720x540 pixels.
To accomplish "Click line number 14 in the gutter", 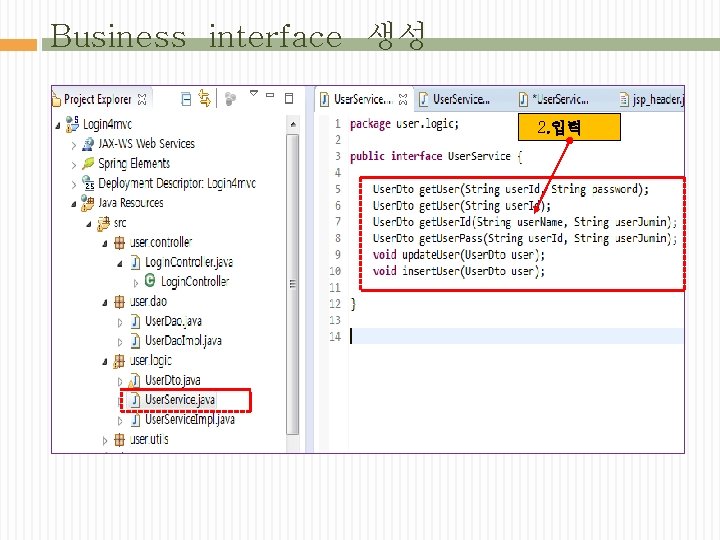I will [x=335, y=337].
